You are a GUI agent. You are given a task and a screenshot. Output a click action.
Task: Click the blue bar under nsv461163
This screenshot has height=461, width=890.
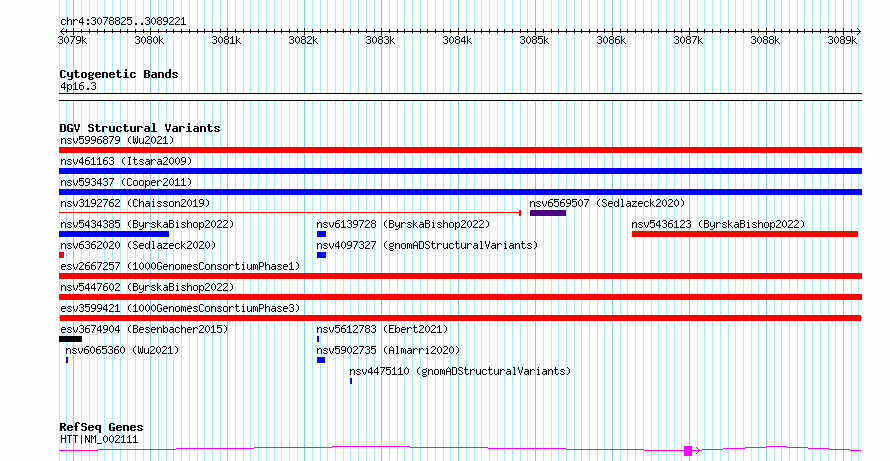coord(460,171)
